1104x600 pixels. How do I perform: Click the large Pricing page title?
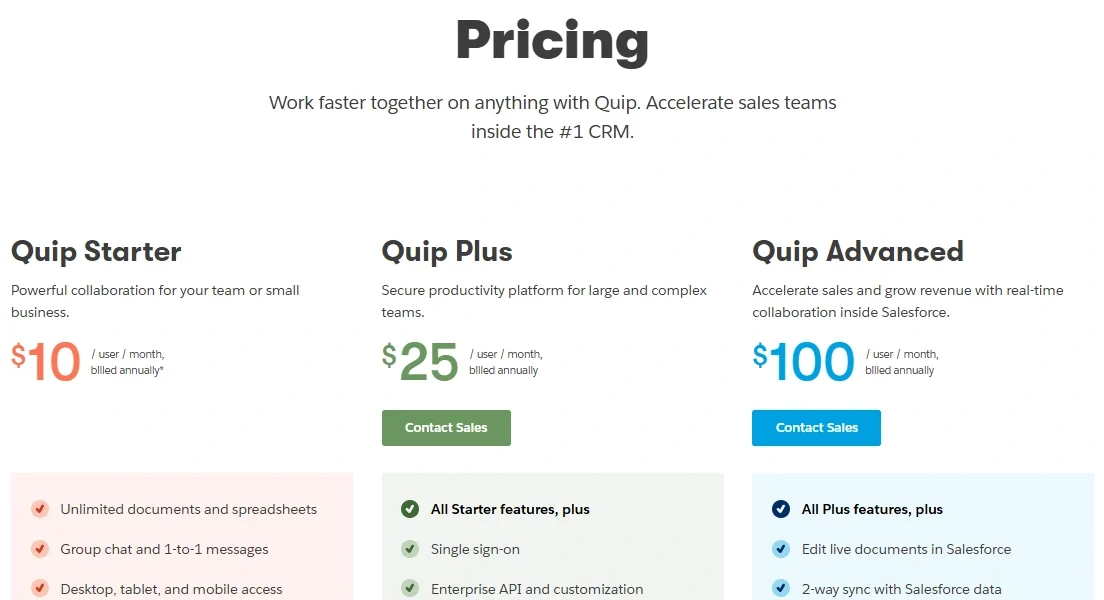tap(552, 42)
